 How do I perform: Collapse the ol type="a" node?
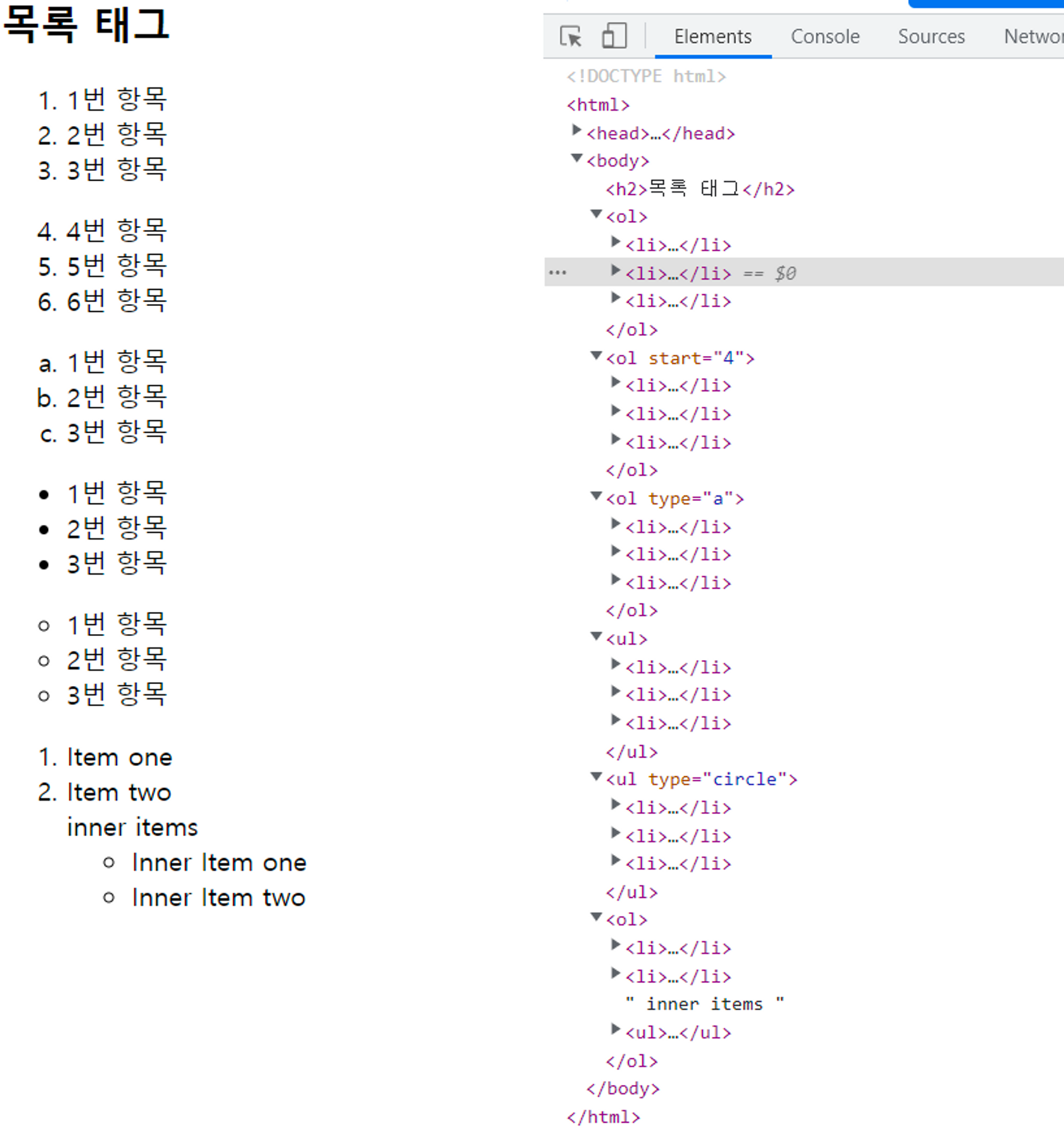[596, 496]
